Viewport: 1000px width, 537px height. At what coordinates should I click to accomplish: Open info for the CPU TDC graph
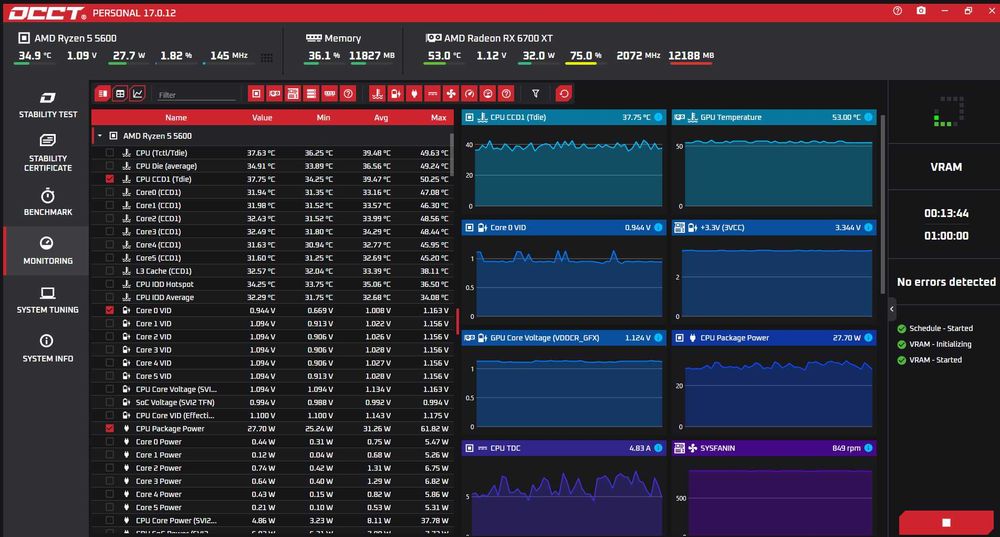click(658, 448)
